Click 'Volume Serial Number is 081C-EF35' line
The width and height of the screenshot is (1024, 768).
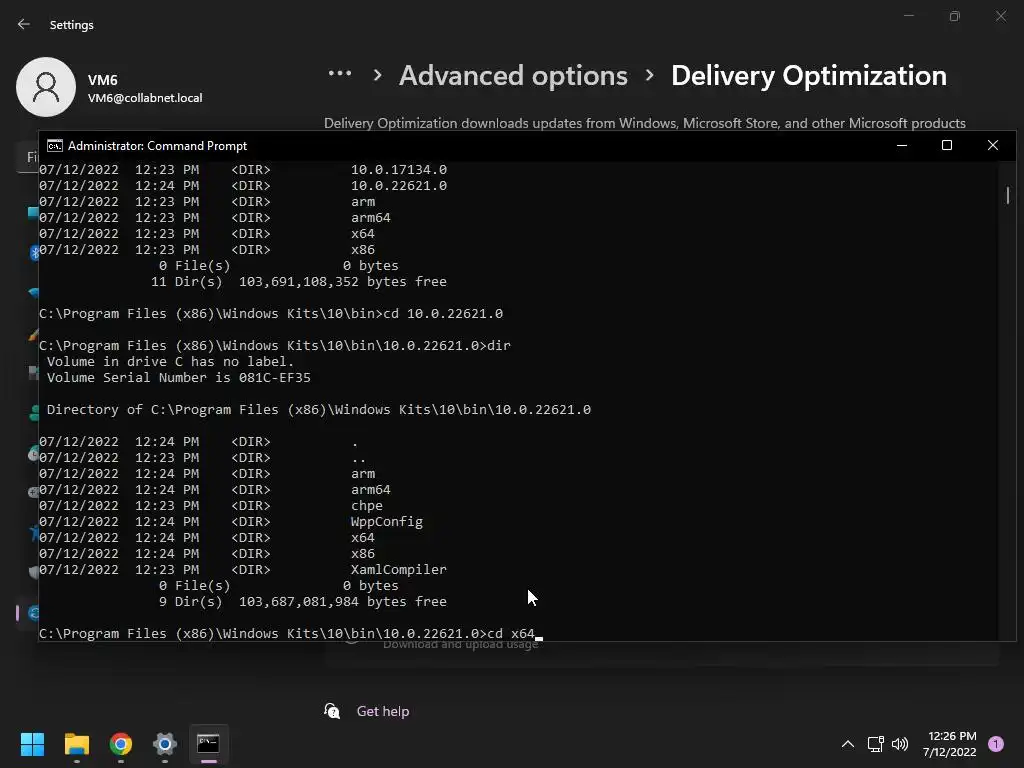click(178, 377)
